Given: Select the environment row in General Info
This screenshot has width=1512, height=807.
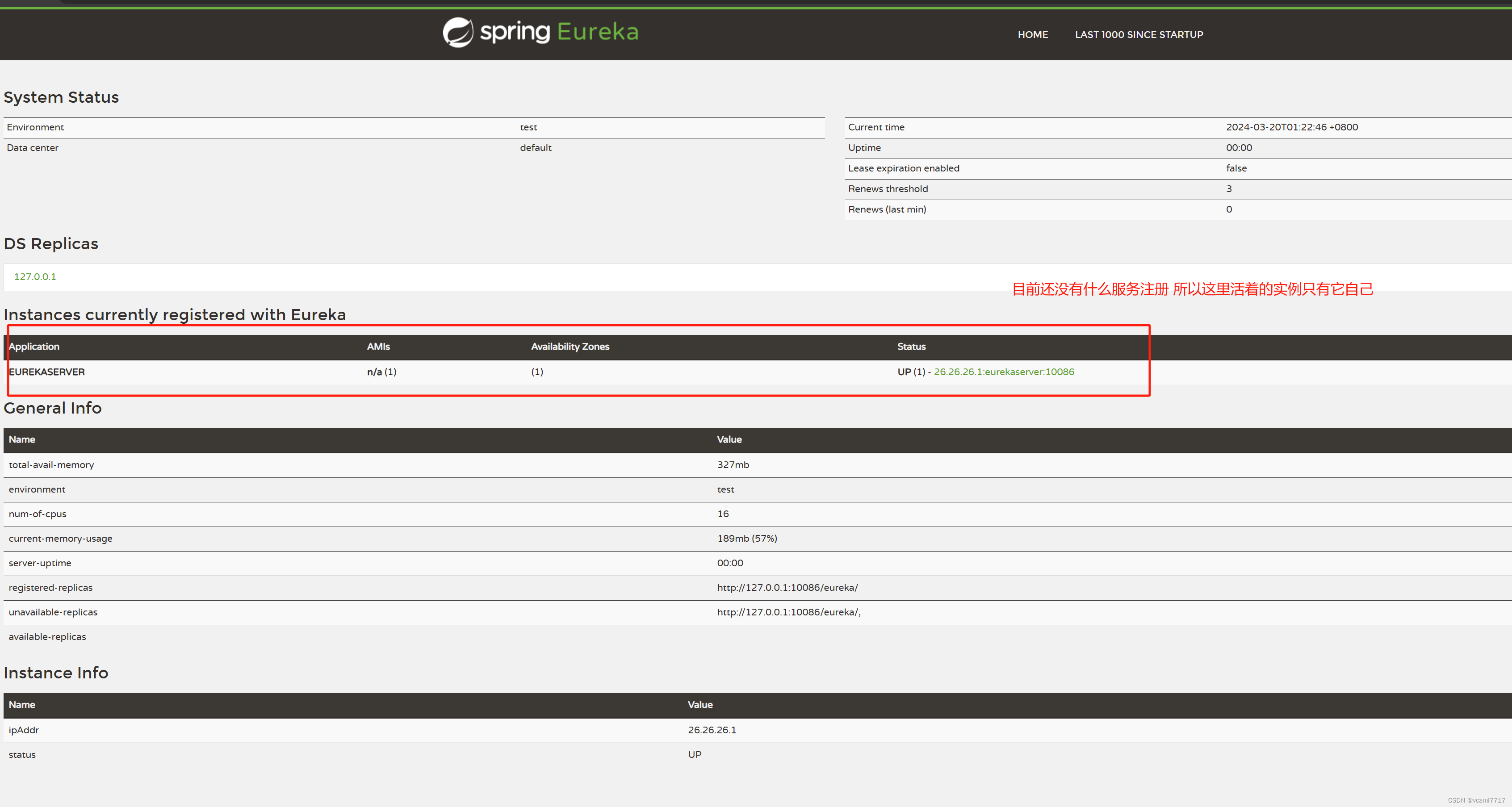Looking at the screenshot, I should (x=757, y=489).
